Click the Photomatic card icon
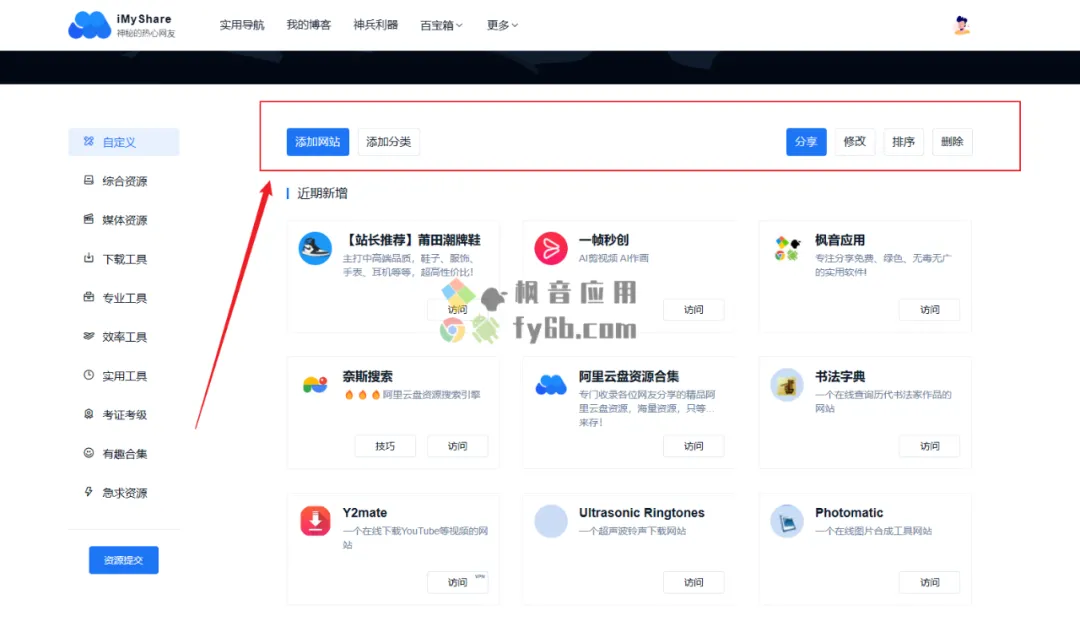Viewport: 1080px width, 621px height. [787, 520]
